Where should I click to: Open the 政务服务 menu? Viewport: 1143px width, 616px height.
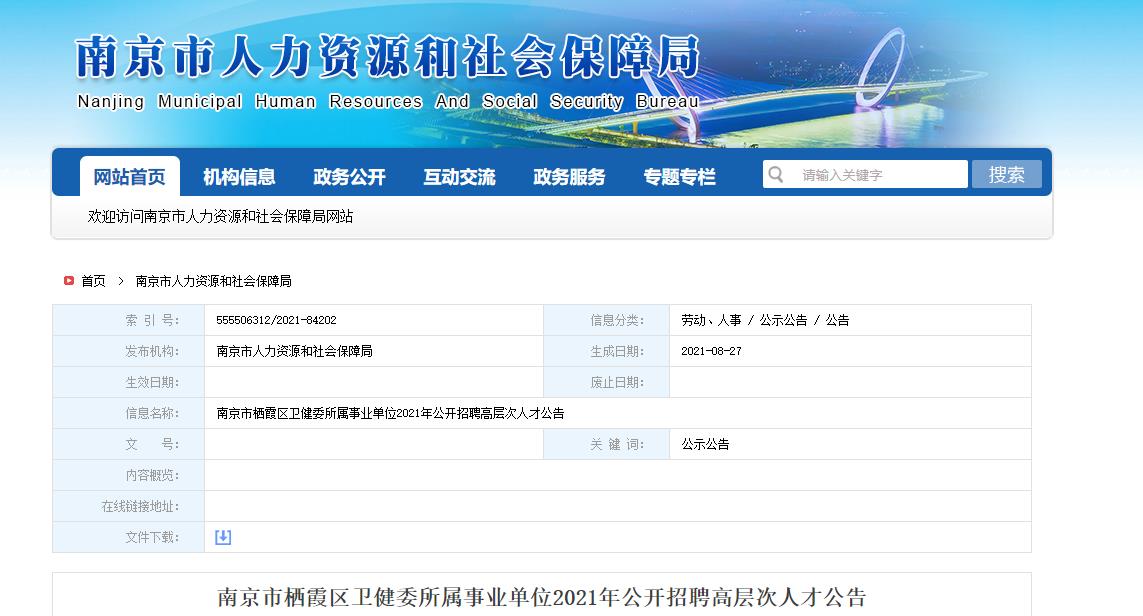point(569,176)
